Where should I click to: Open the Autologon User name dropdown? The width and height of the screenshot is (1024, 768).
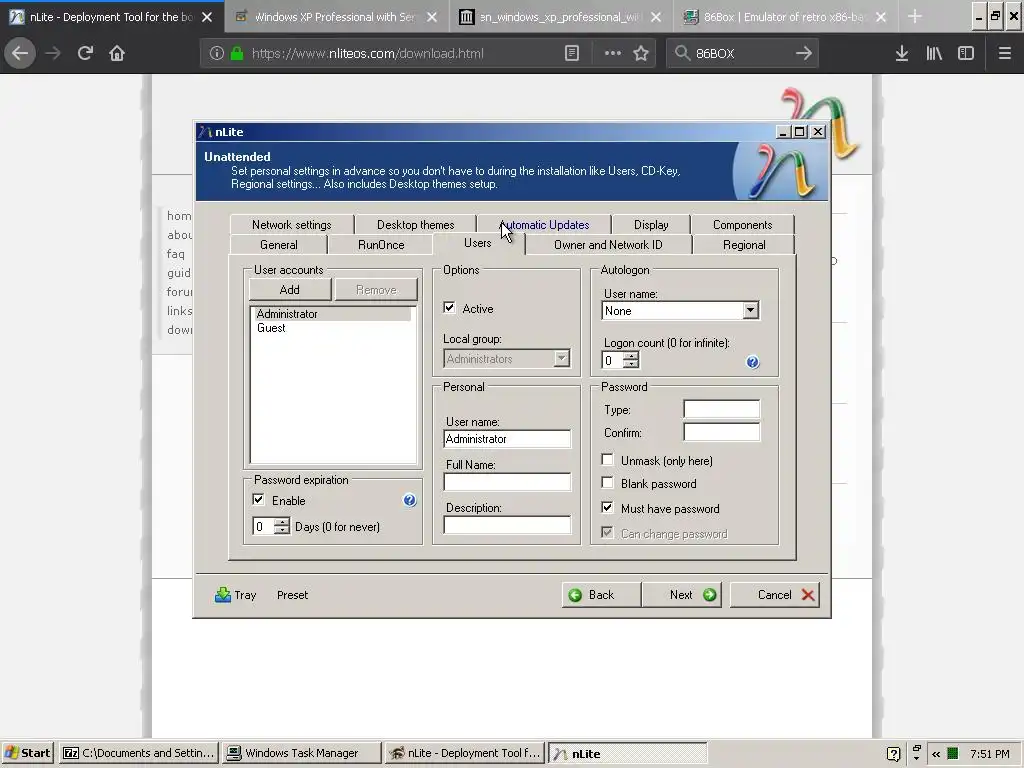750,310
